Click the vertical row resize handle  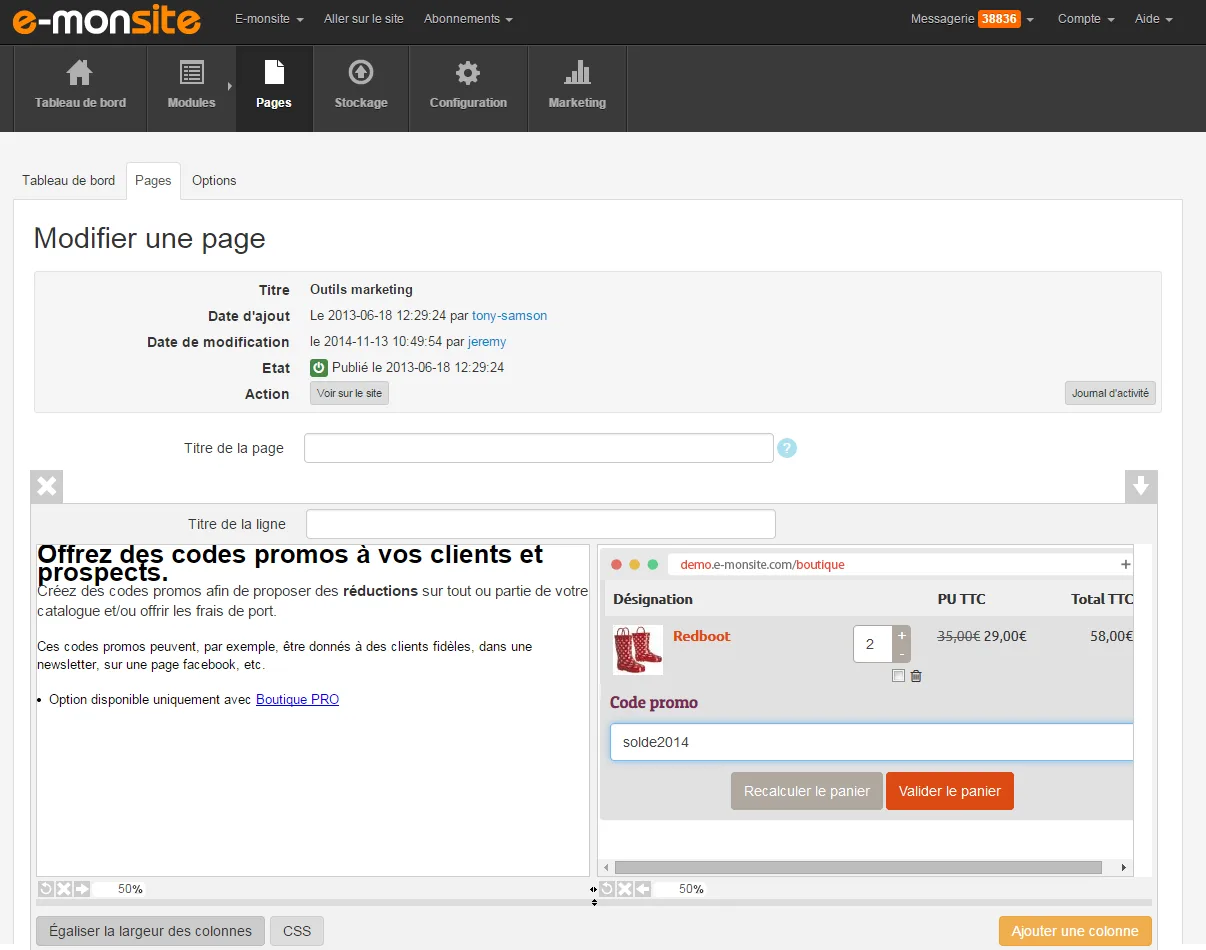click(x=594, y=903)
